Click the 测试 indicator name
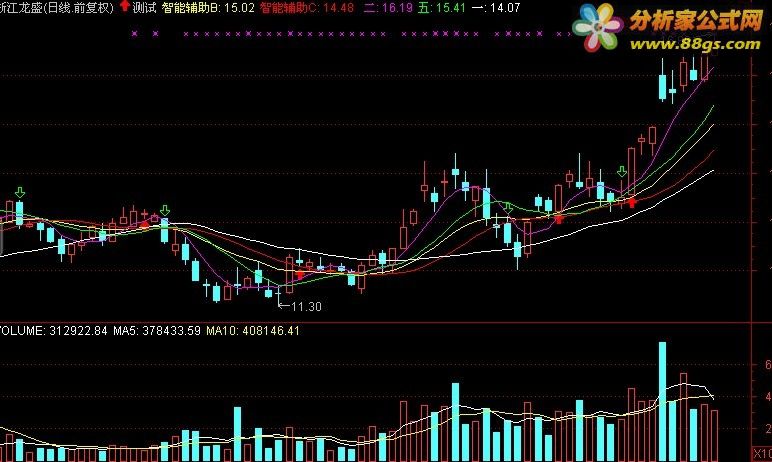Image resolution: width=772 pixels, height=462 pixels. coord(144,7)
